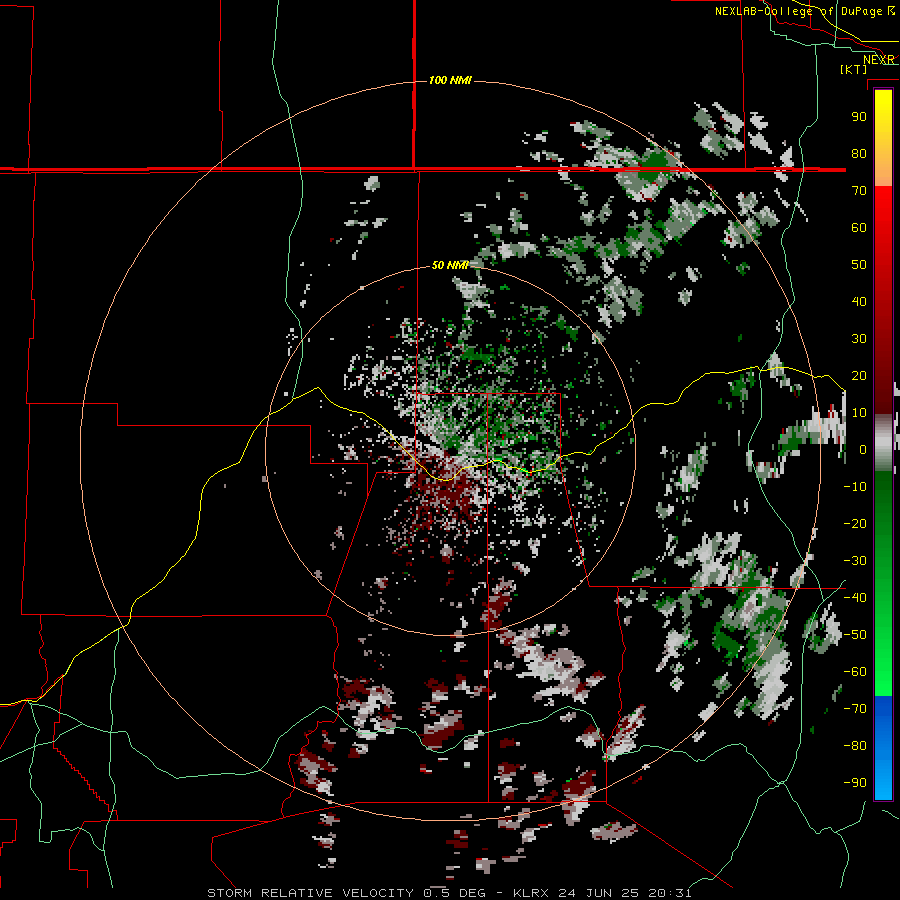The height and width of the screenshot is (900, 900).
Task: Click the 10 value on the velocity scale
Action: [859, 413]
